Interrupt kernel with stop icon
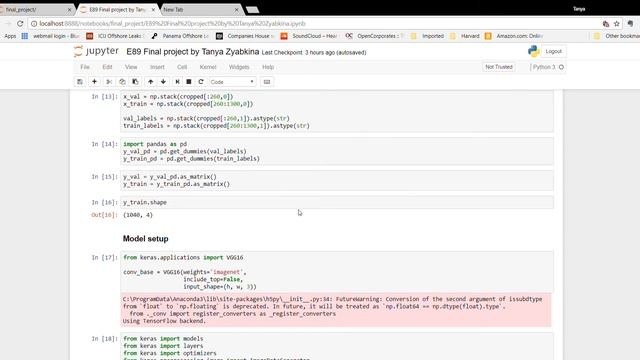This screenshot has width=640, height=360. [189, 82]
